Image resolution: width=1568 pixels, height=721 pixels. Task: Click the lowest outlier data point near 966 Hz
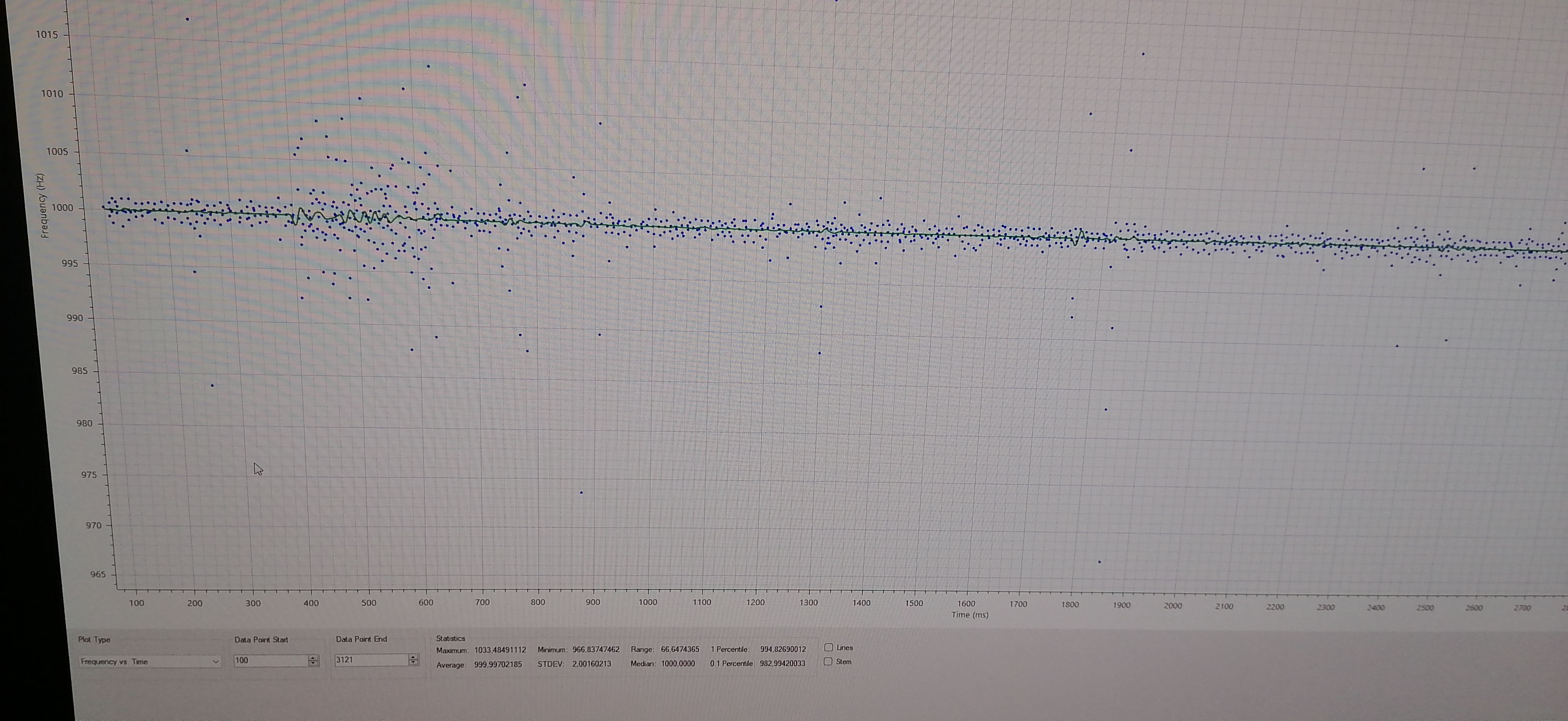point(1099,562)
